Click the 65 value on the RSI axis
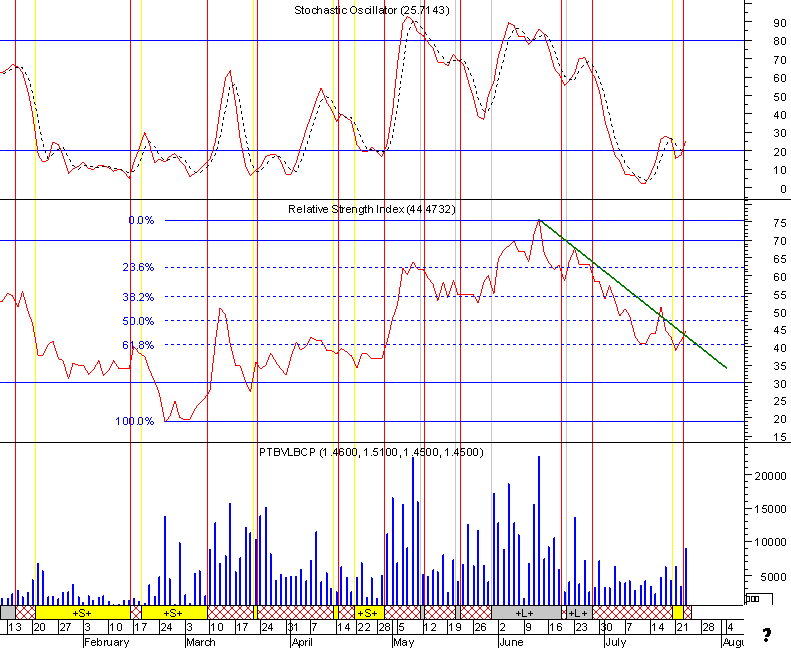This screenshot has height=648, width=791. tap(780, 259)
